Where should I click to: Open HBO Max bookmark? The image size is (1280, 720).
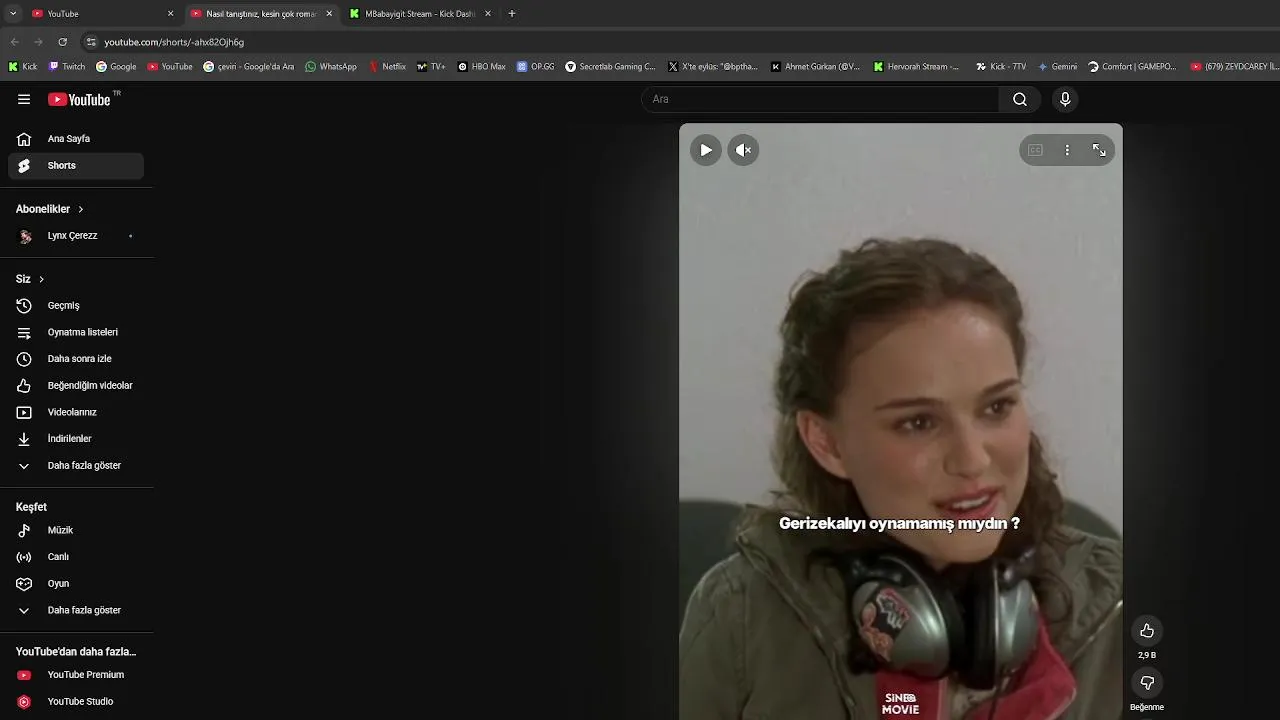[482, 67]
